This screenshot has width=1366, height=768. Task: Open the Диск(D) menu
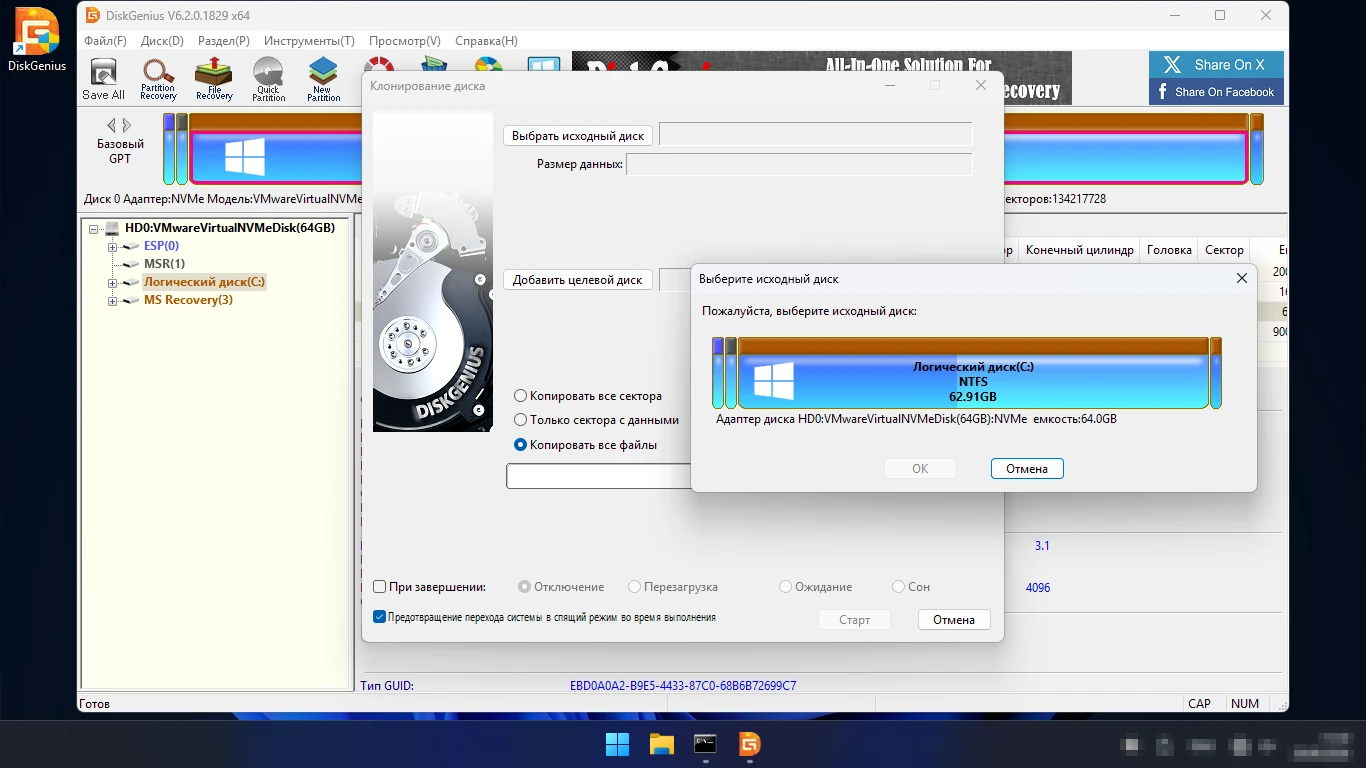[x=162, y=41]
